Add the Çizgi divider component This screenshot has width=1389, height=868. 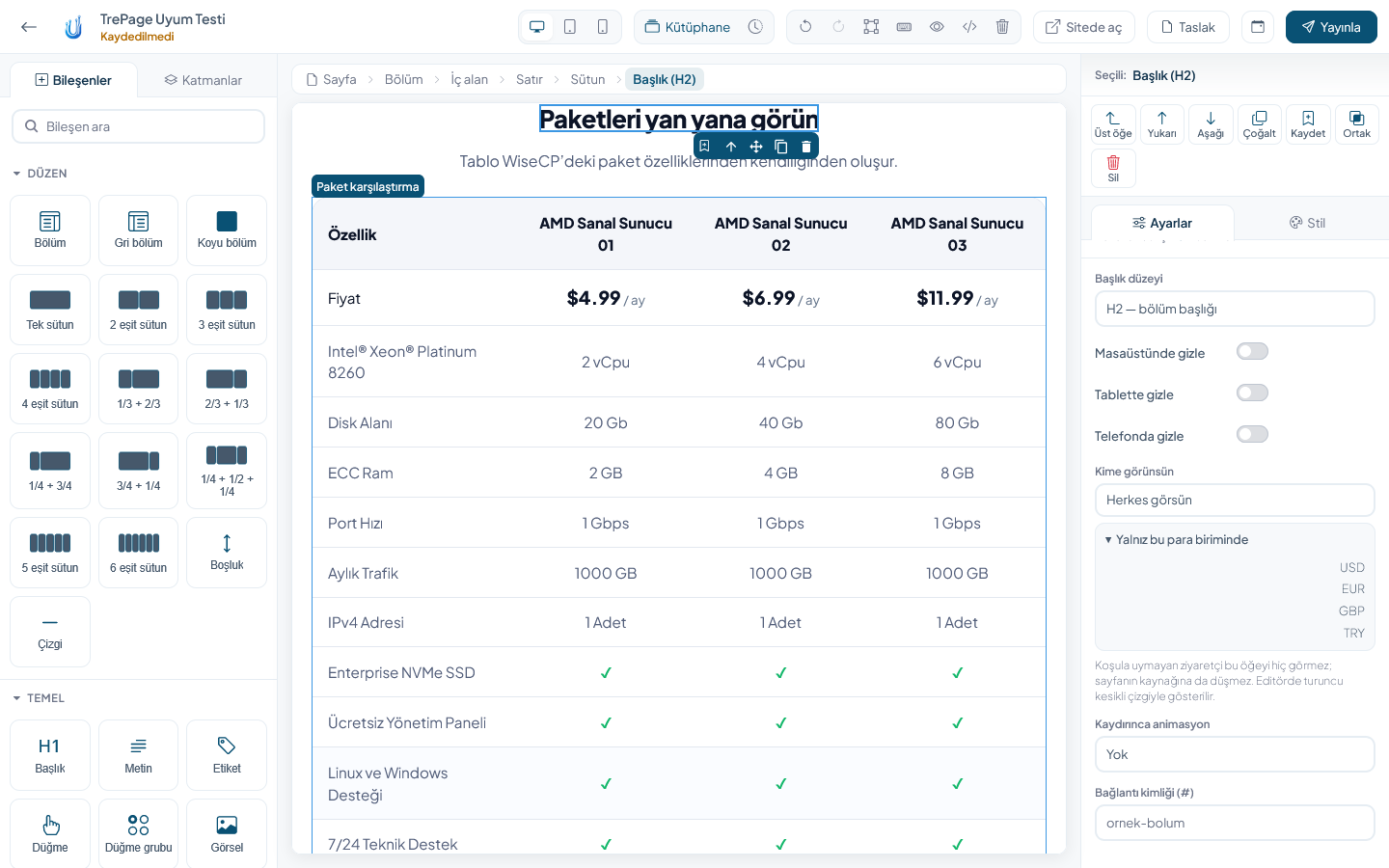pos(50,632)
